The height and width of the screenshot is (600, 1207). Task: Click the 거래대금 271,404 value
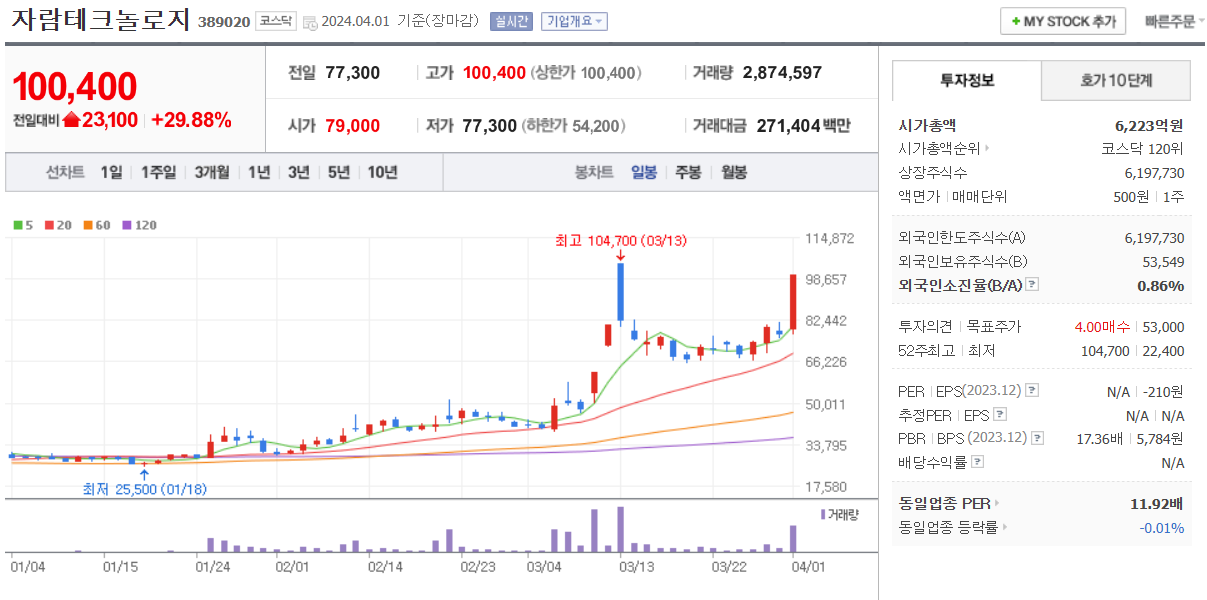[786, 125]
